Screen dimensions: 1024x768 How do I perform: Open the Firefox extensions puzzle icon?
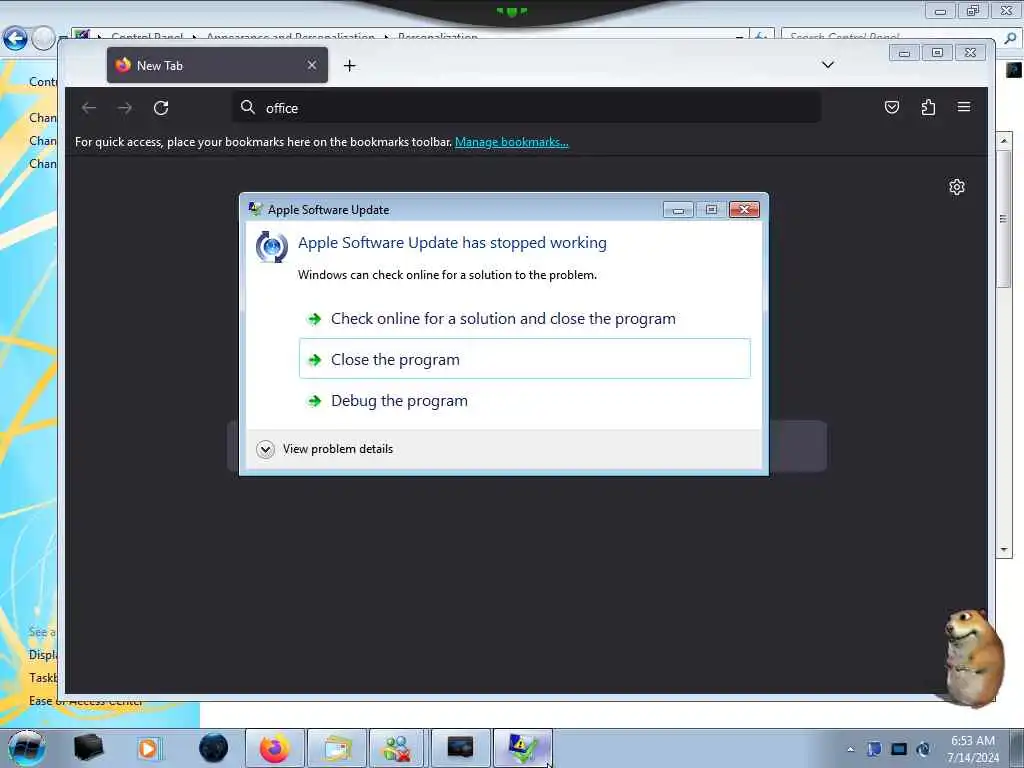[928, 107]
